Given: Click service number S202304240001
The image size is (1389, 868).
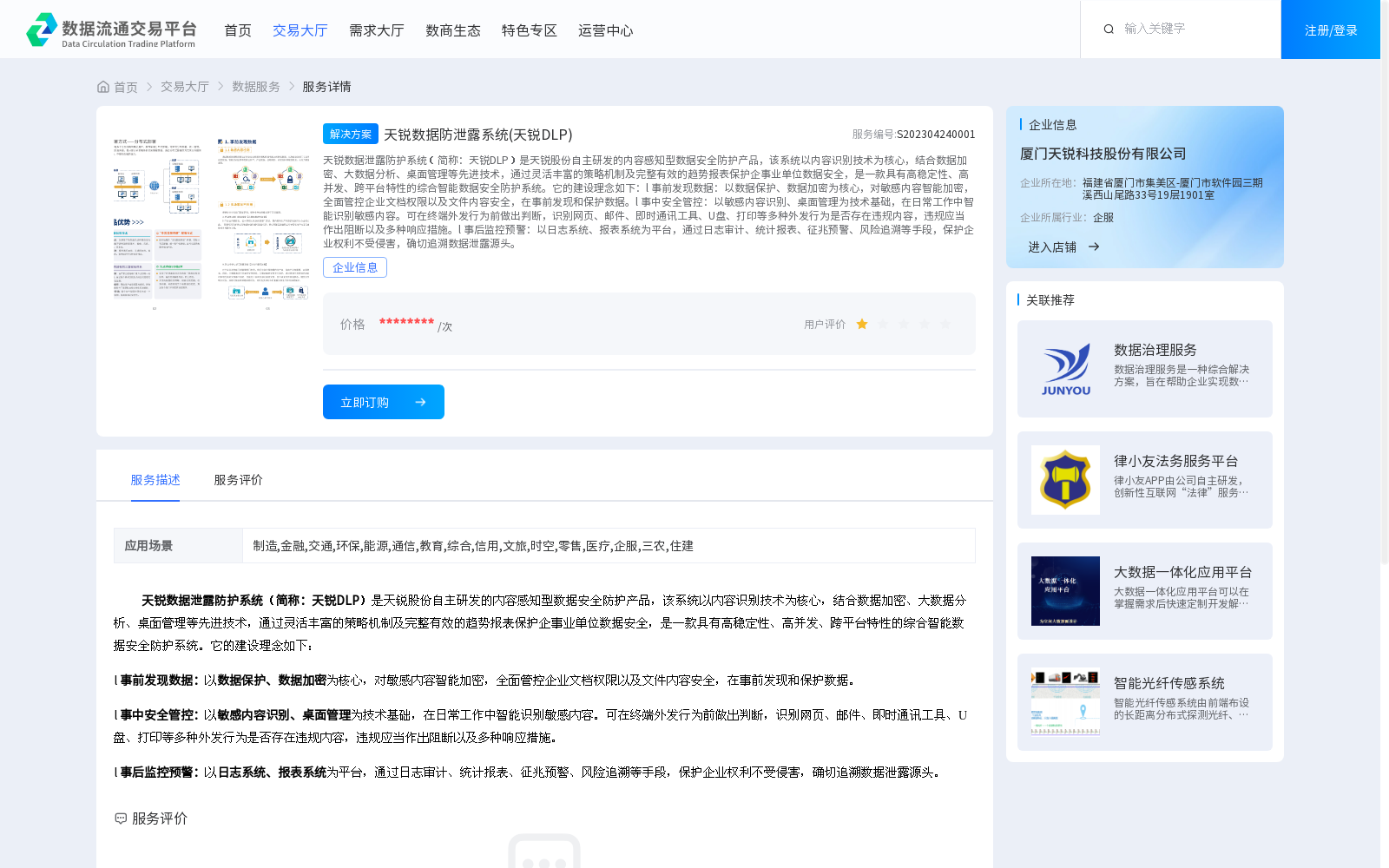Looking at the screenshot, I should [x=936, y=135].
